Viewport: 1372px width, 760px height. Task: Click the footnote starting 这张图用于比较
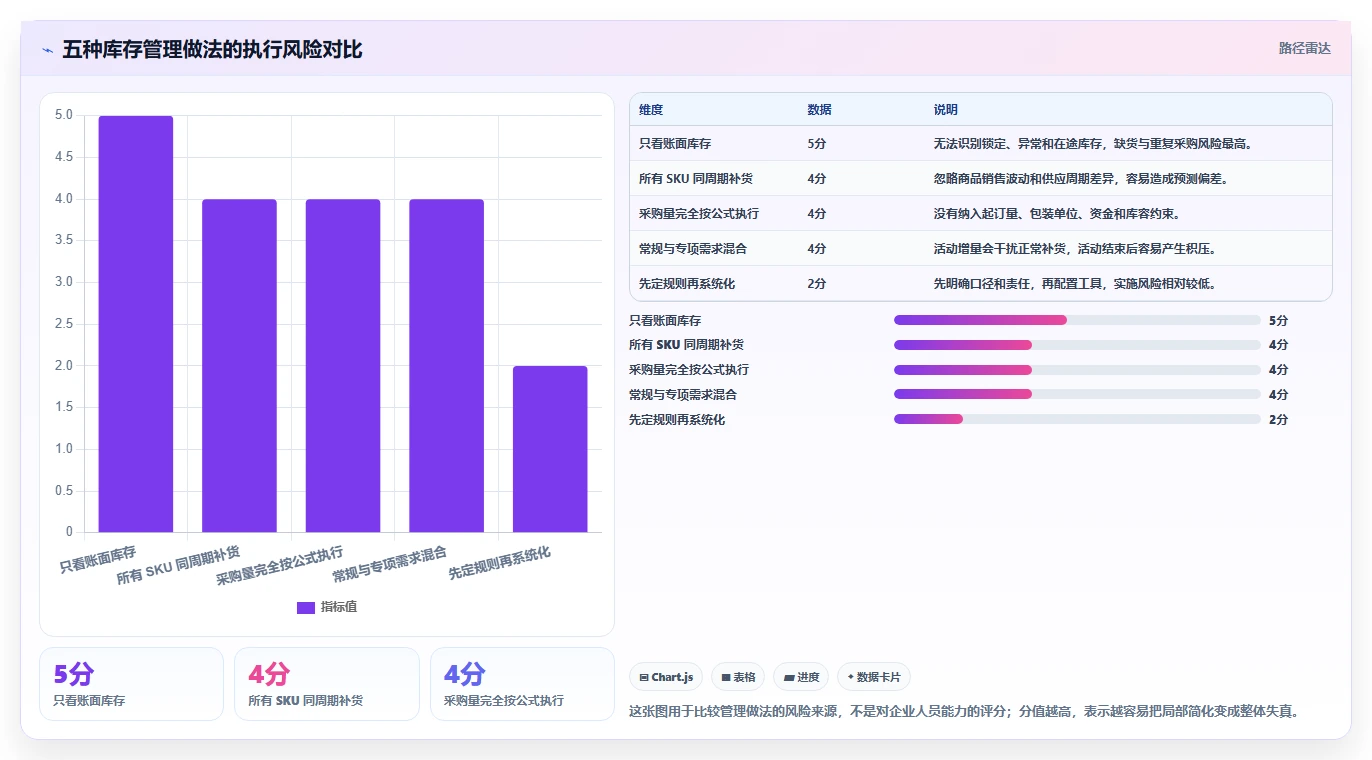964,712
